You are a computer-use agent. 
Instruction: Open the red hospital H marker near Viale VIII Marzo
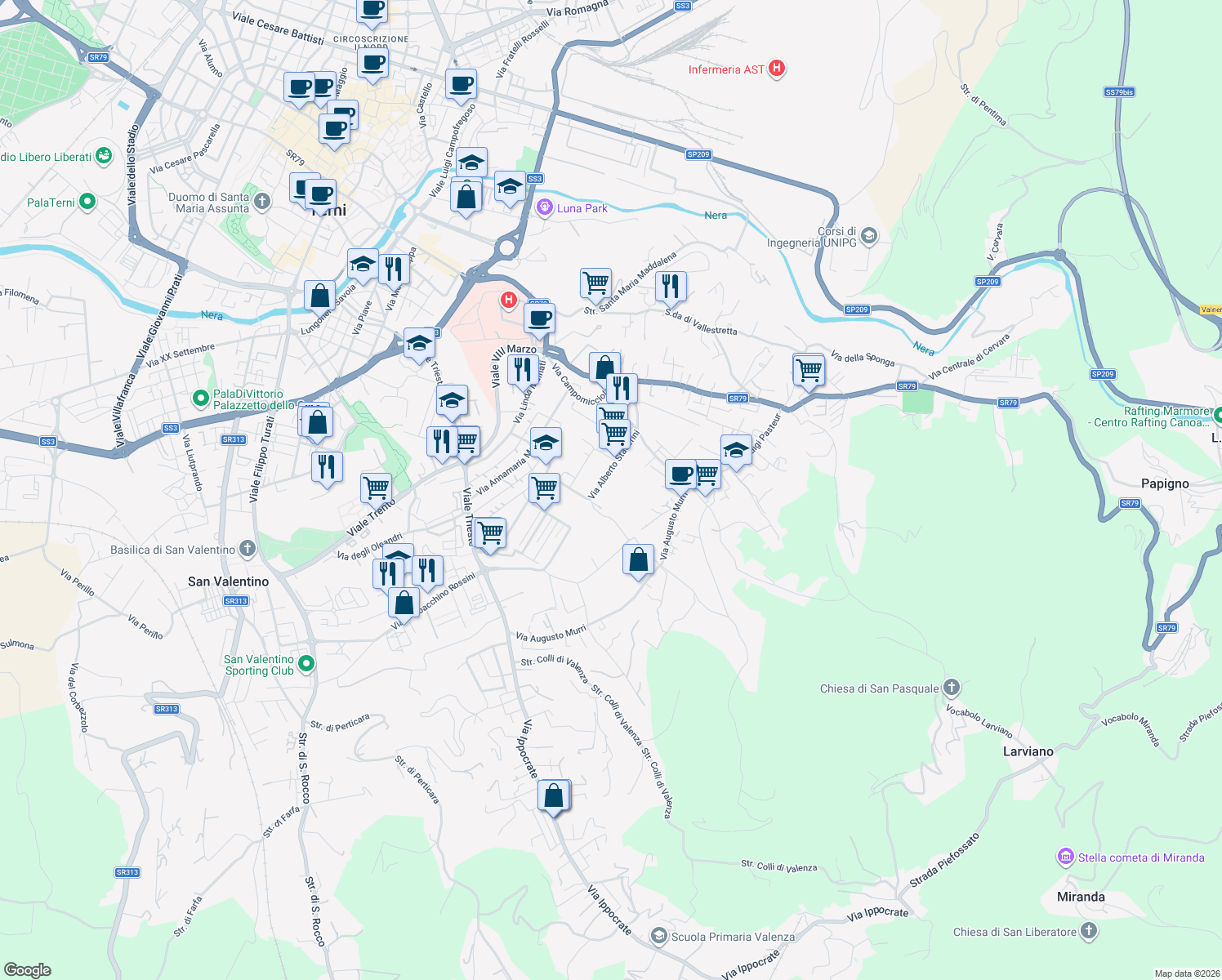click(x=508, y=301)
